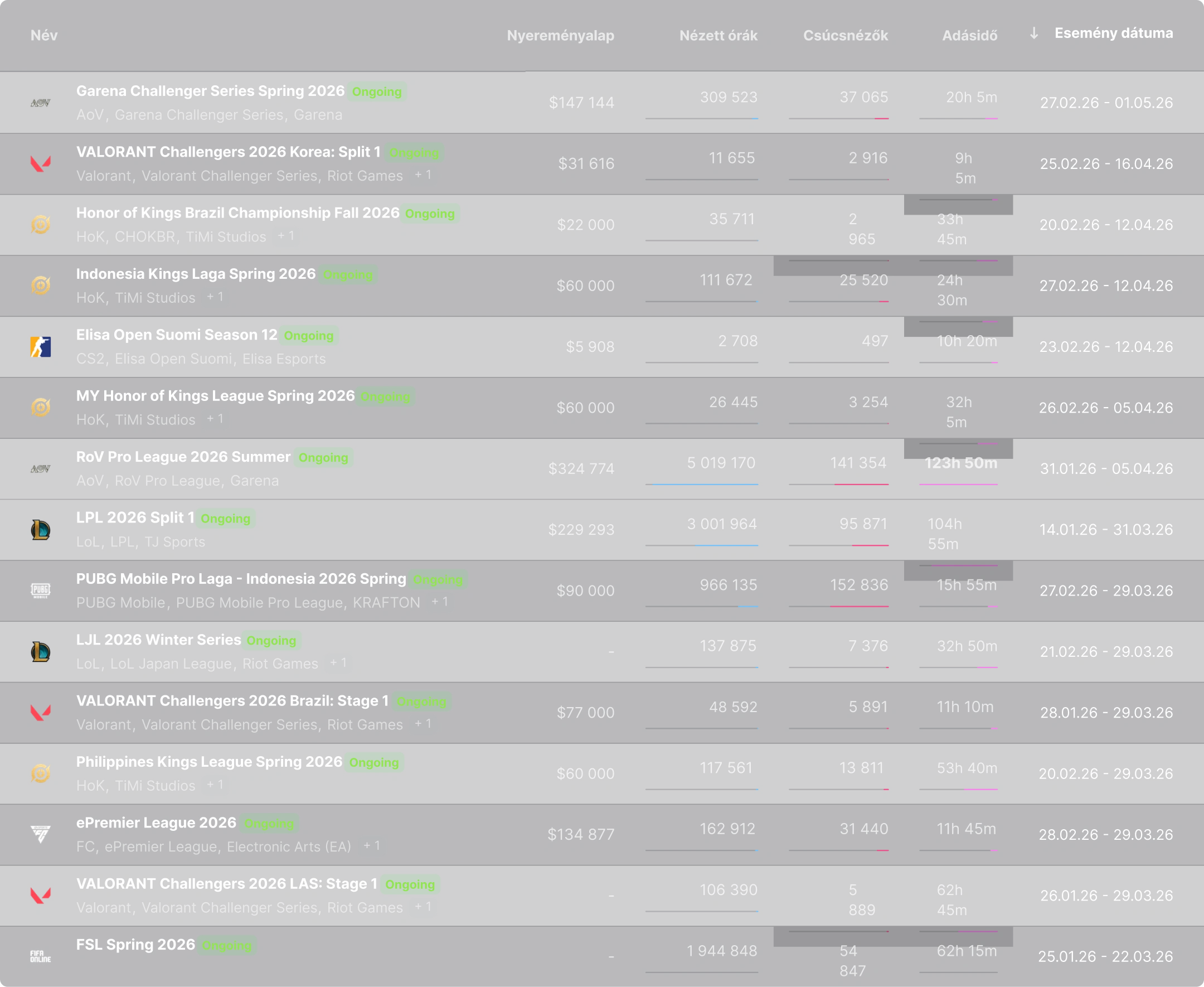This screenshot has height=987, width=1204.
Task: Click LoL icon beside LPL 2026 Split 1
Action: [x=40, y=530]
